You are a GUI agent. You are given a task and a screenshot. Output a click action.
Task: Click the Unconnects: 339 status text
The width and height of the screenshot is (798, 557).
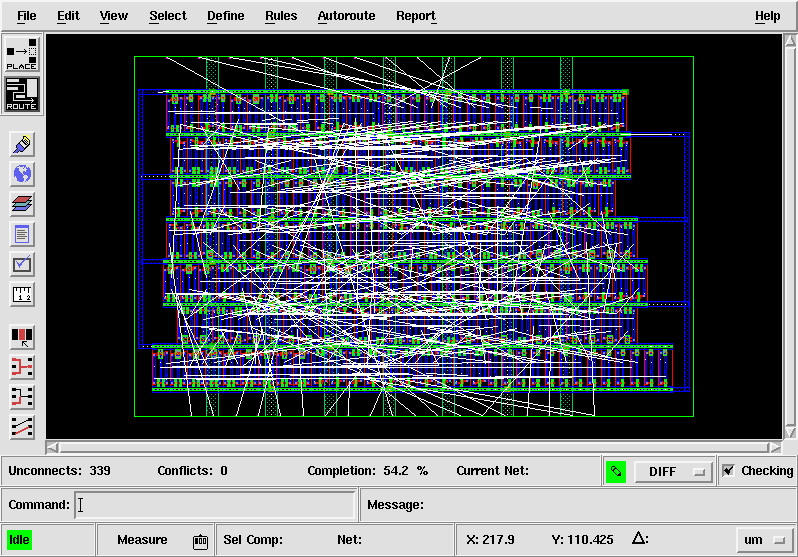[x=59, y=470]
